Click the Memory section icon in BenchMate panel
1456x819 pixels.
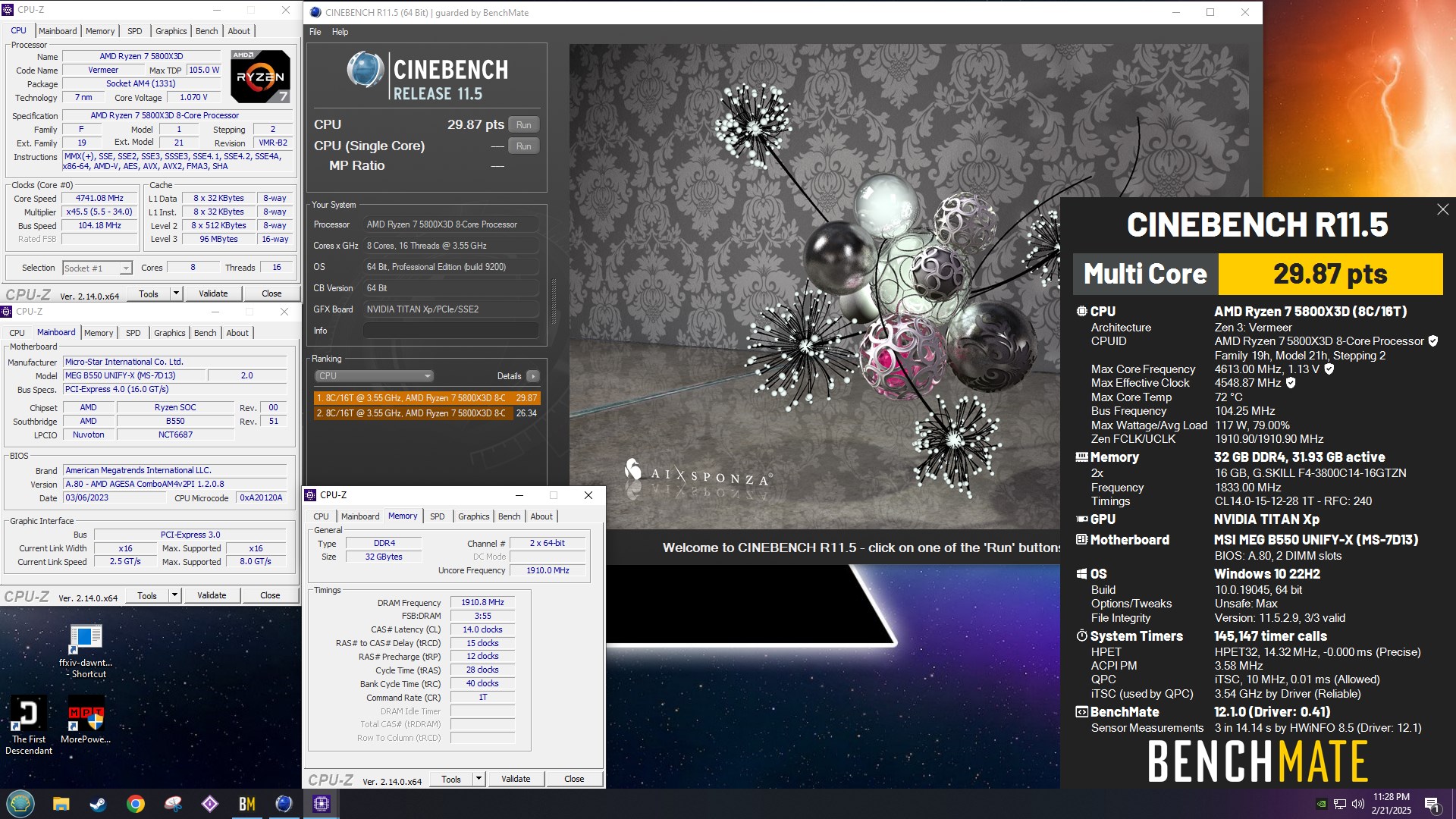[1081, 457]
